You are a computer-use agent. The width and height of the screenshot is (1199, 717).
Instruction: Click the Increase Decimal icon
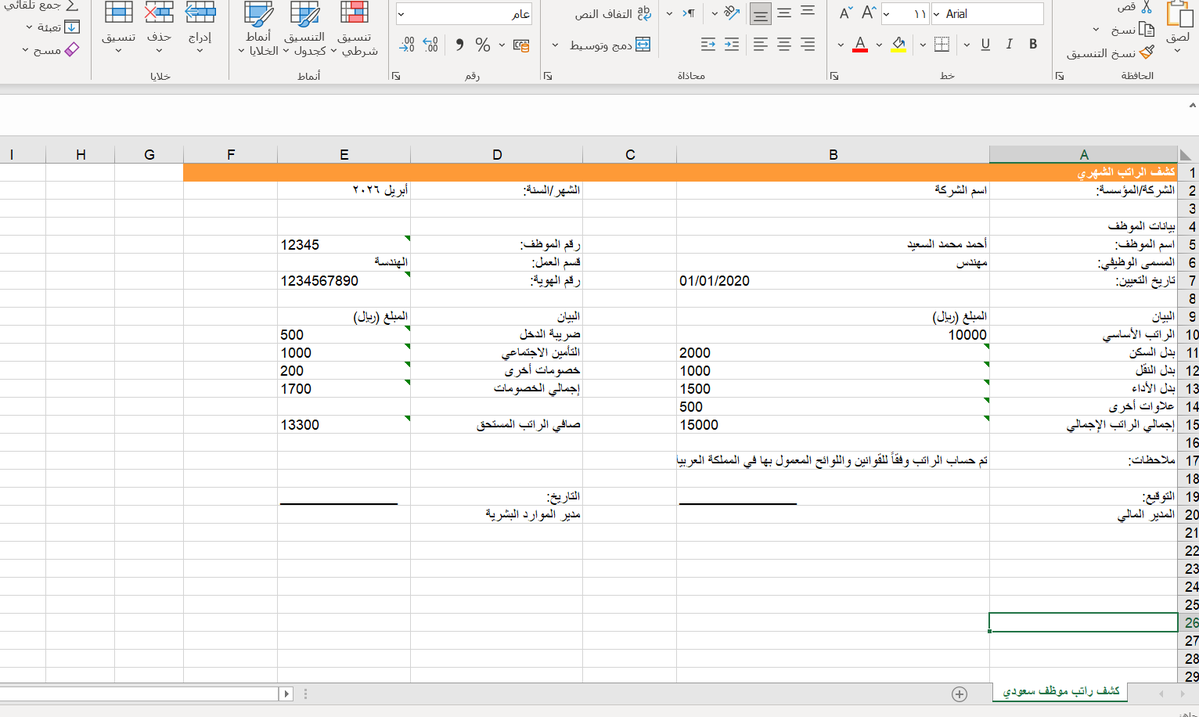pyautogui.click(x=431, y=45)
